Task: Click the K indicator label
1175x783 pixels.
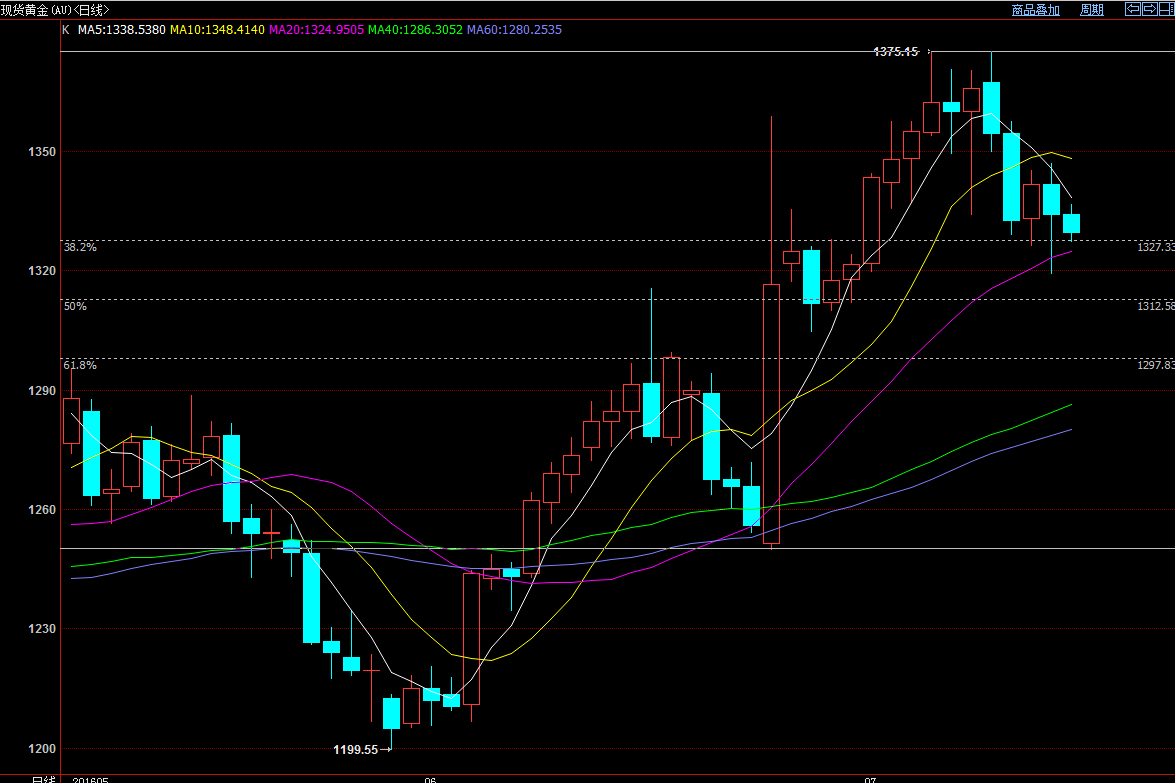Action: pos(66,30)
